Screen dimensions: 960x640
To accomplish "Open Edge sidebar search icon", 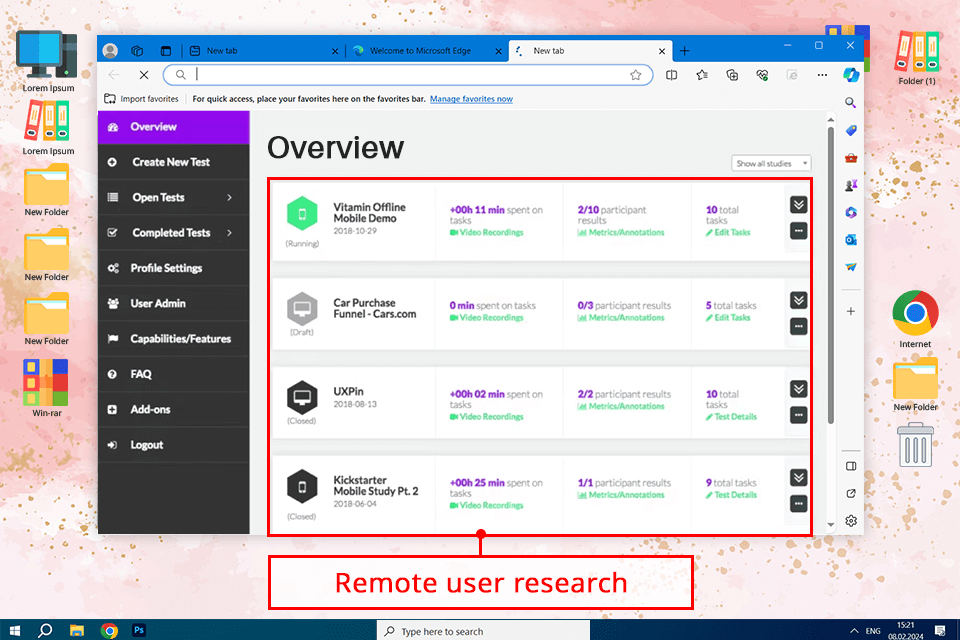I will [850, 103].
